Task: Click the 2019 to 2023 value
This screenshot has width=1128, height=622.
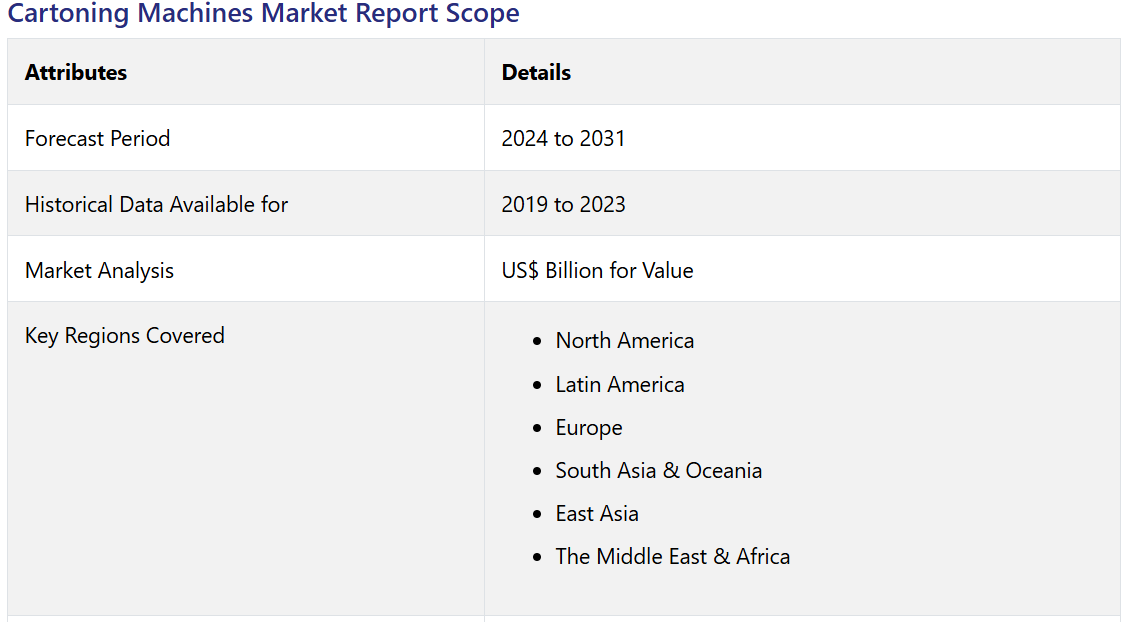Action: coord(563,204)
